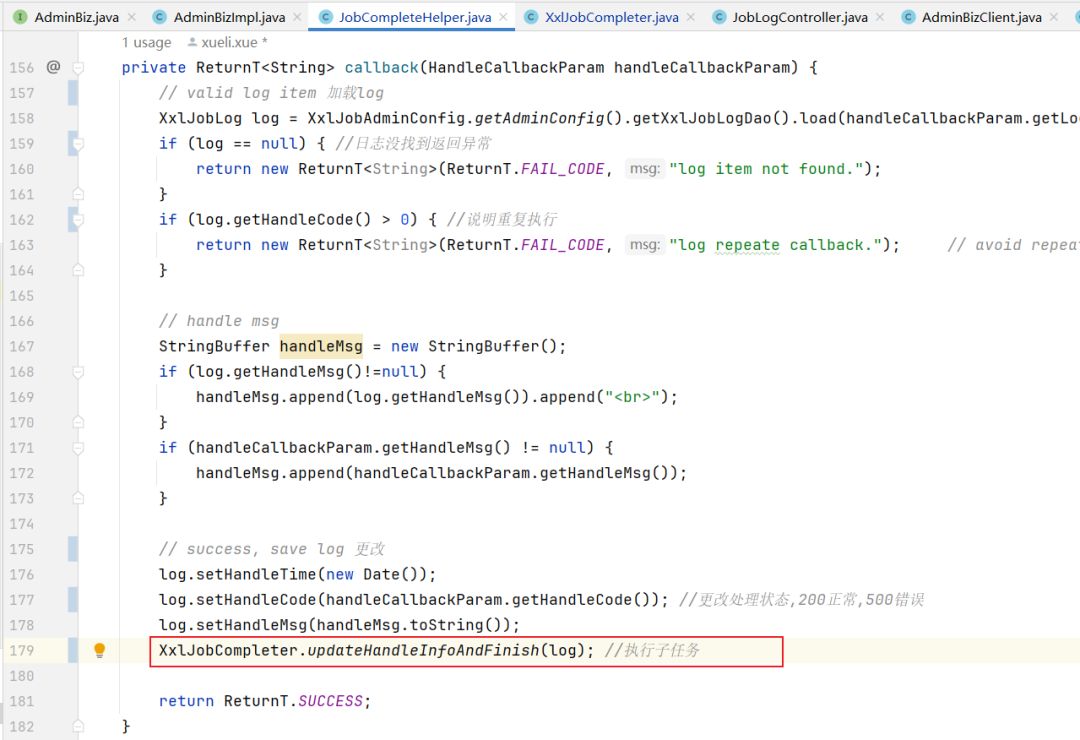This screenshot has height=740, width=1080.
Task: Click the 'msg:' parameter hint on line 163
Action: tap(645, 245)
